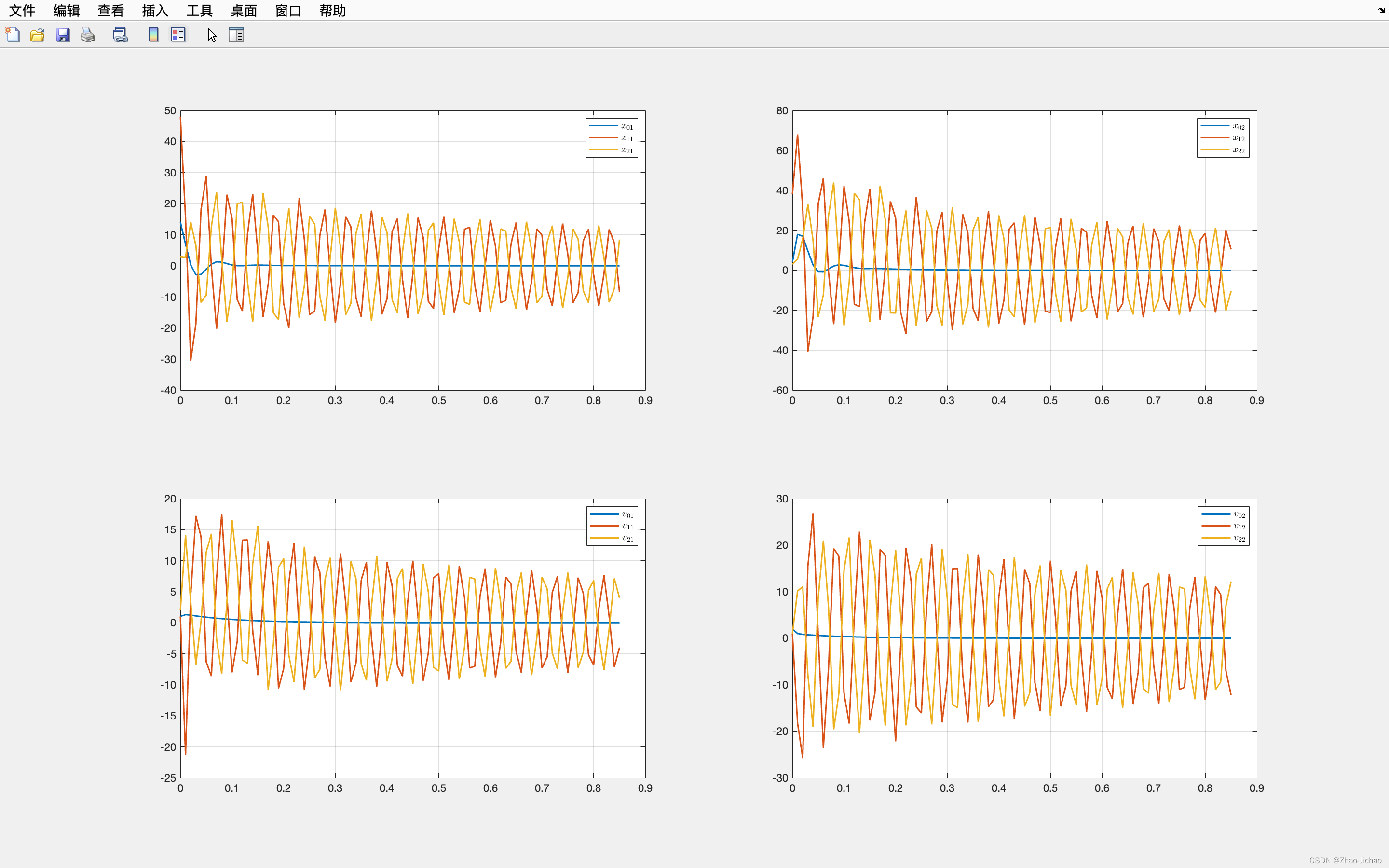Open the Property Inspector icon

pyautogui.click(x=236, y=35)
